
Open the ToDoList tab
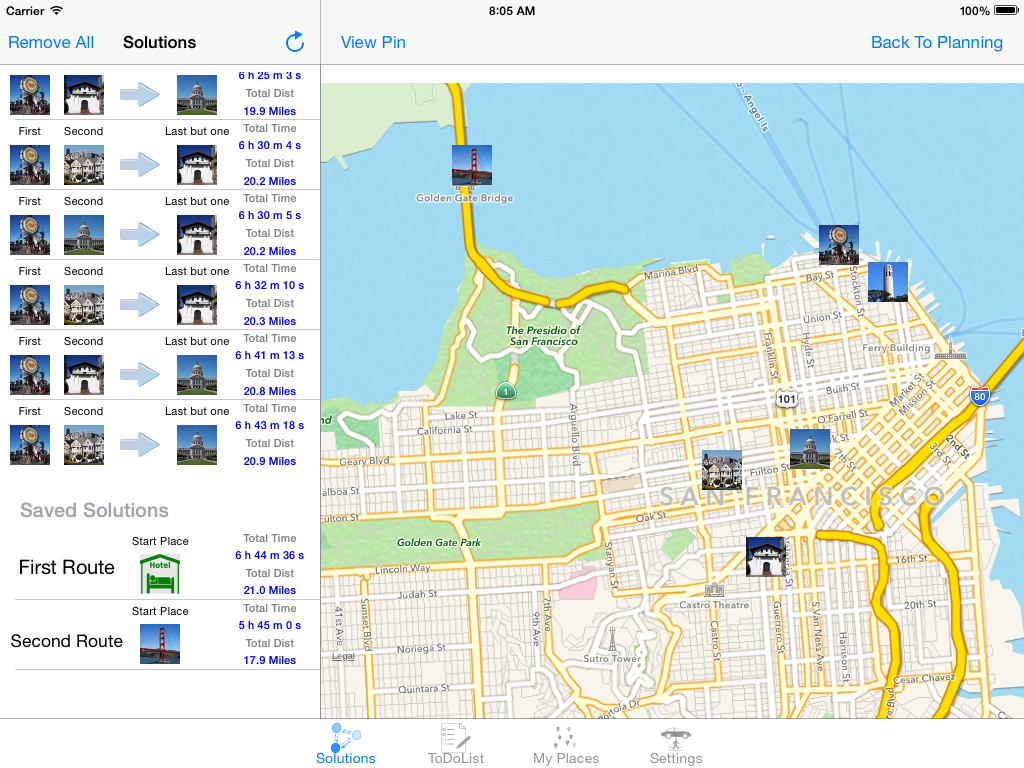click(456, 744)
